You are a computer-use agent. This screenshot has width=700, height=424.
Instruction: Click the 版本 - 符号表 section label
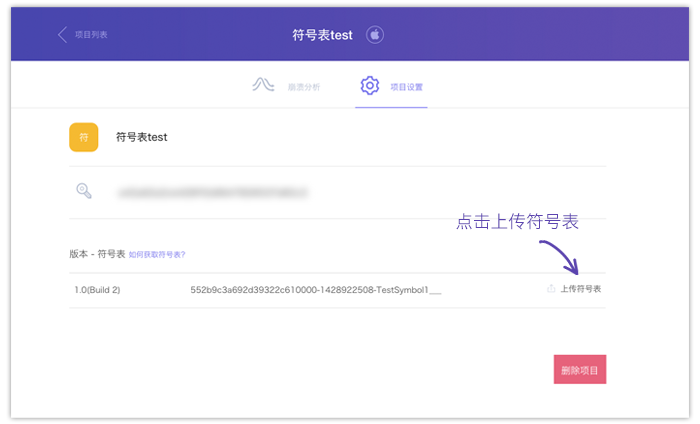click(x=97, y=254)
